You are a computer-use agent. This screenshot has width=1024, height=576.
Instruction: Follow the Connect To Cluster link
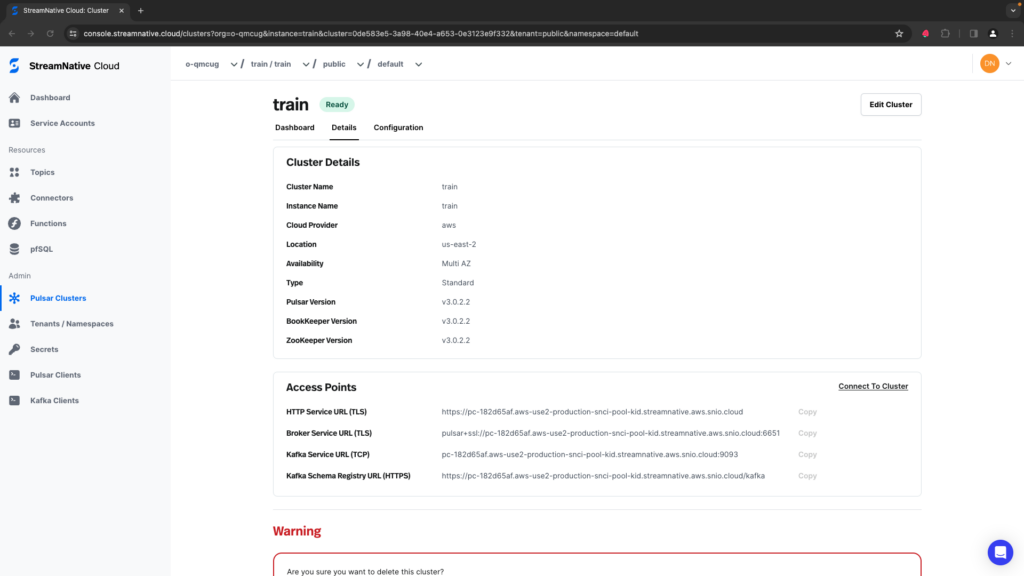[872, 386]
